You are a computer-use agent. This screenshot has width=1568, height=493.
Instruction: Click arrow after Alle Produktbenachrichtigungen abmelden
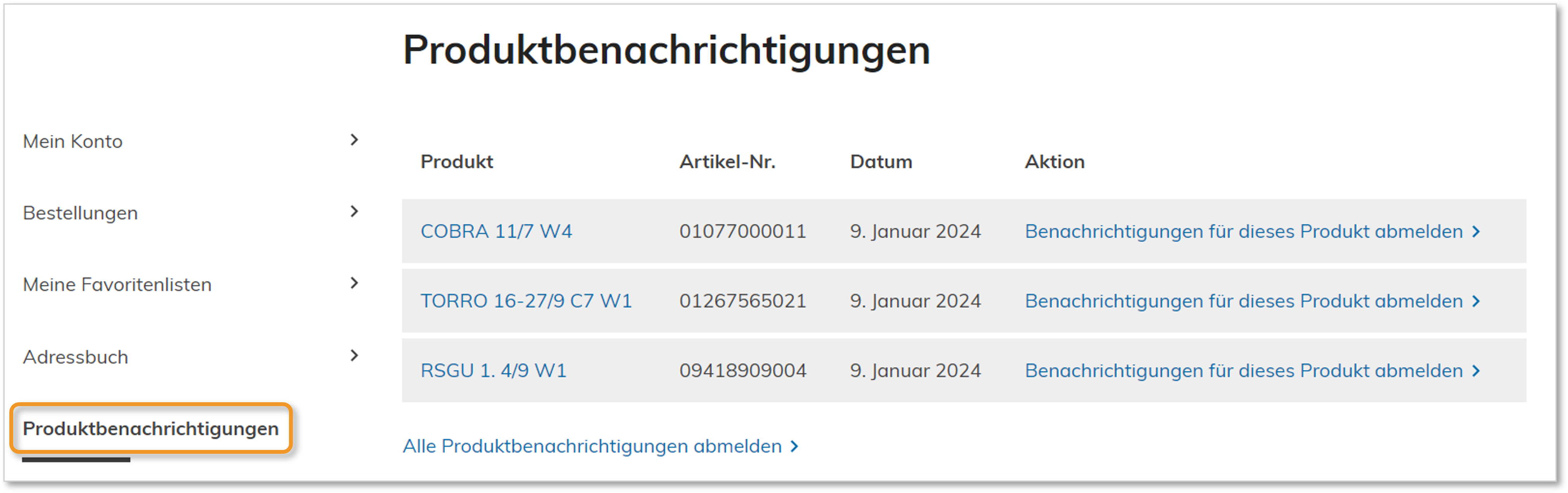coord(794,446)
